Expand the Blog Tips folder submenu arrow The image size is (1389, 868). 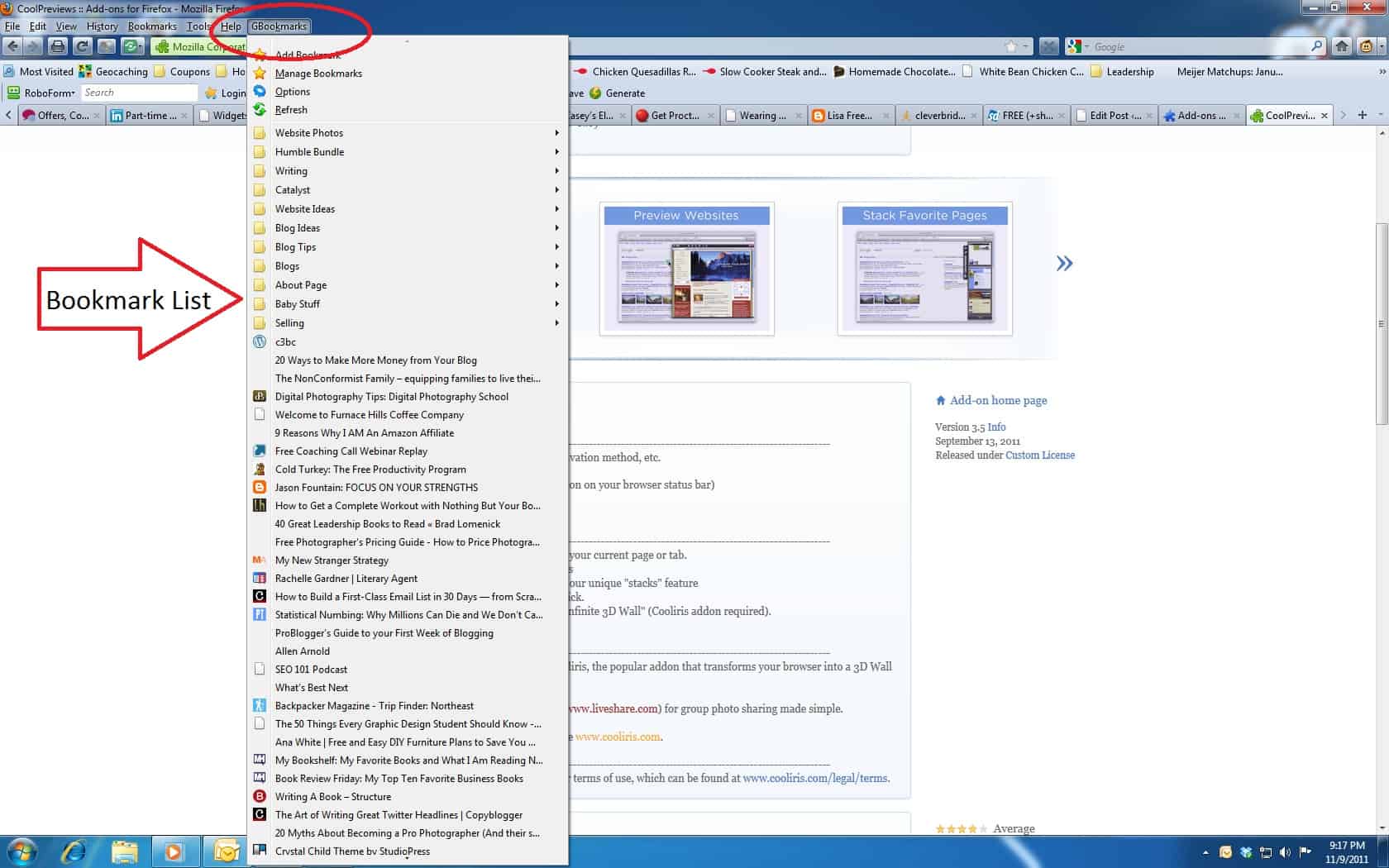[557, 247]
